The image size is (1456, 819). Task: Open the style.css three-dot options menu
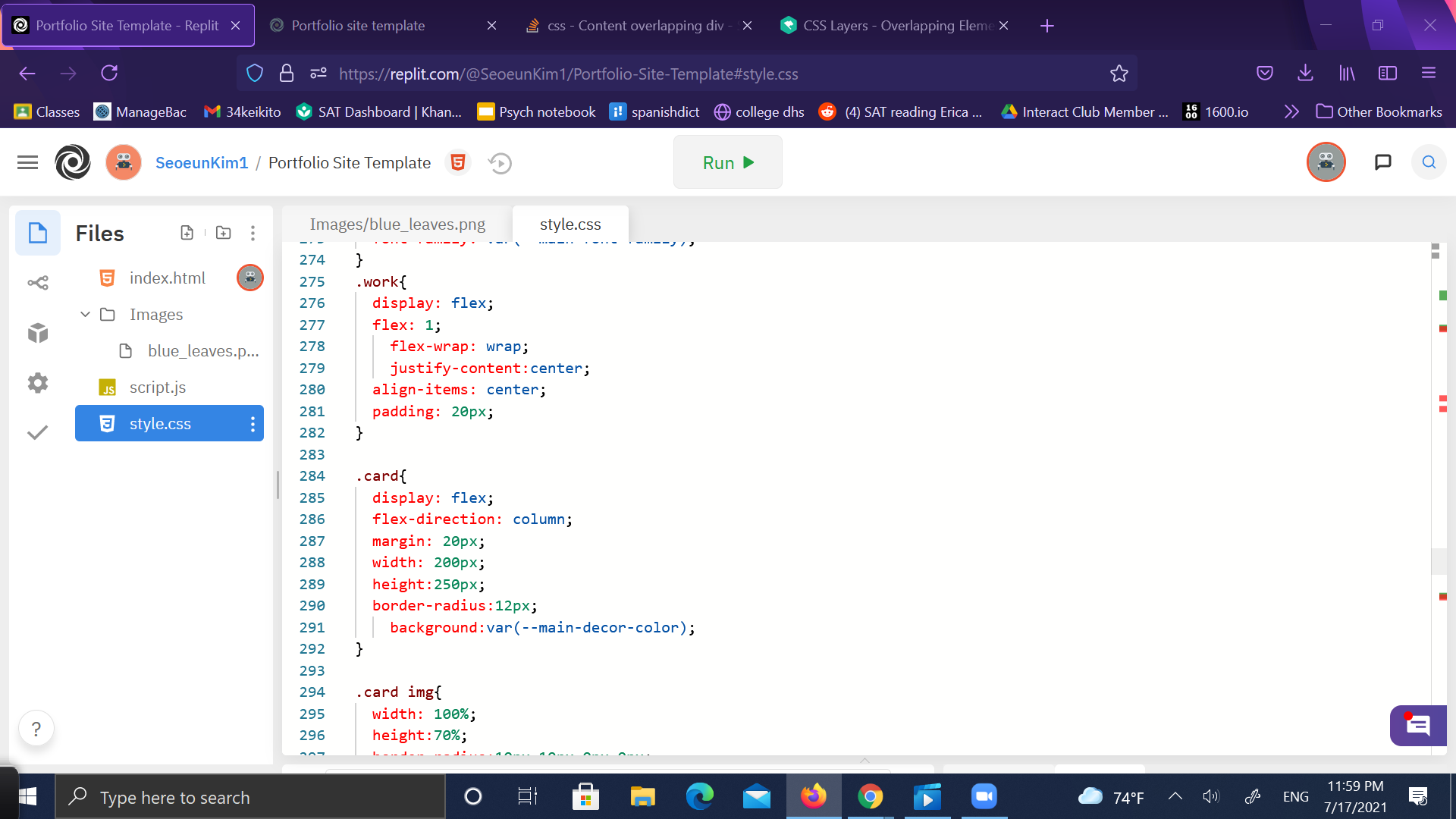pos(253,424)
